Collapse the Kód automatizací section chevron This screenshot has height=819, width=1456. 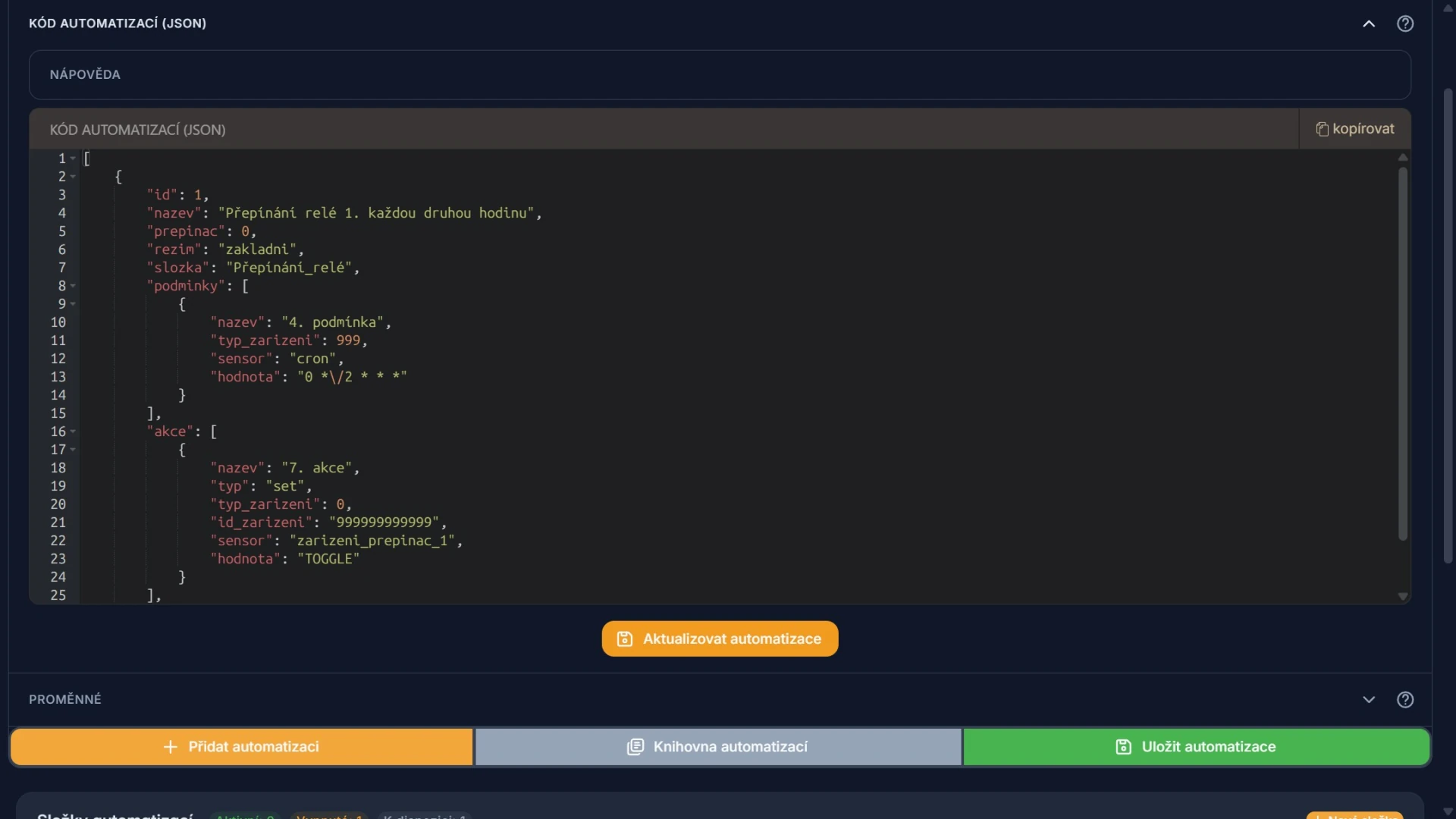coord(1369,24)
